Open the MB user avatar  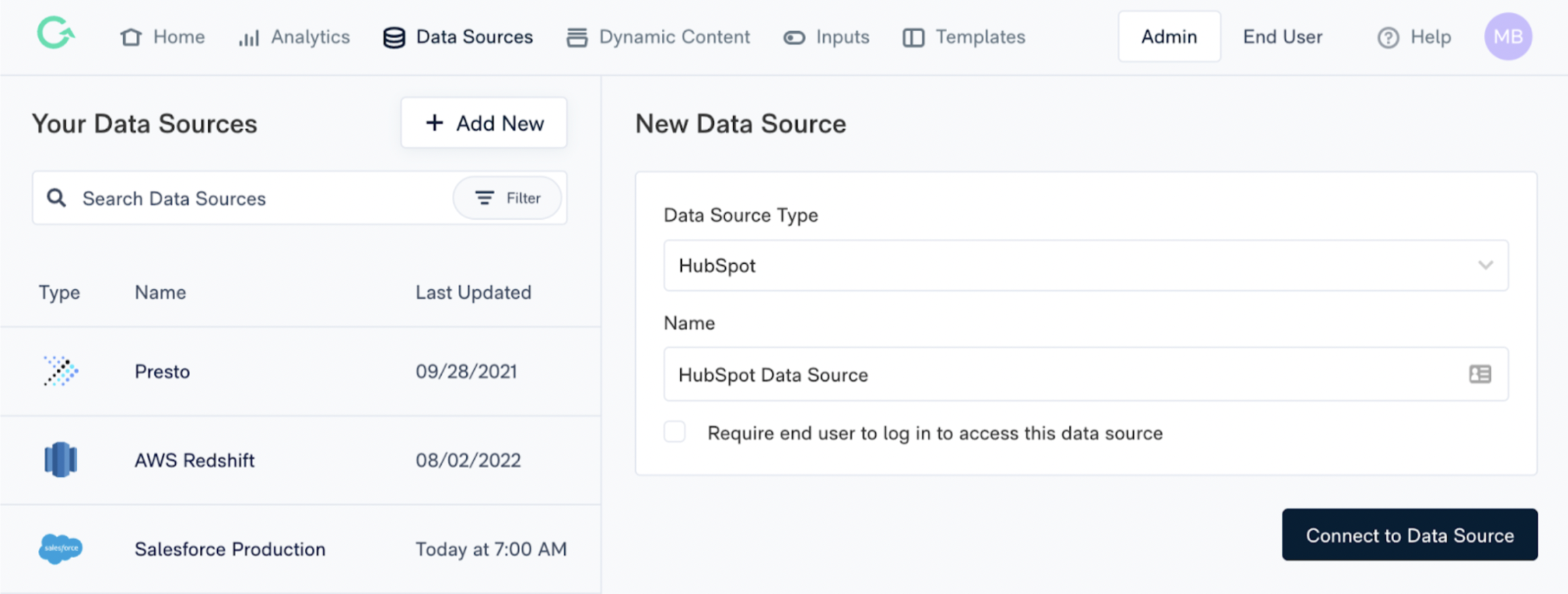(1508, 37)
